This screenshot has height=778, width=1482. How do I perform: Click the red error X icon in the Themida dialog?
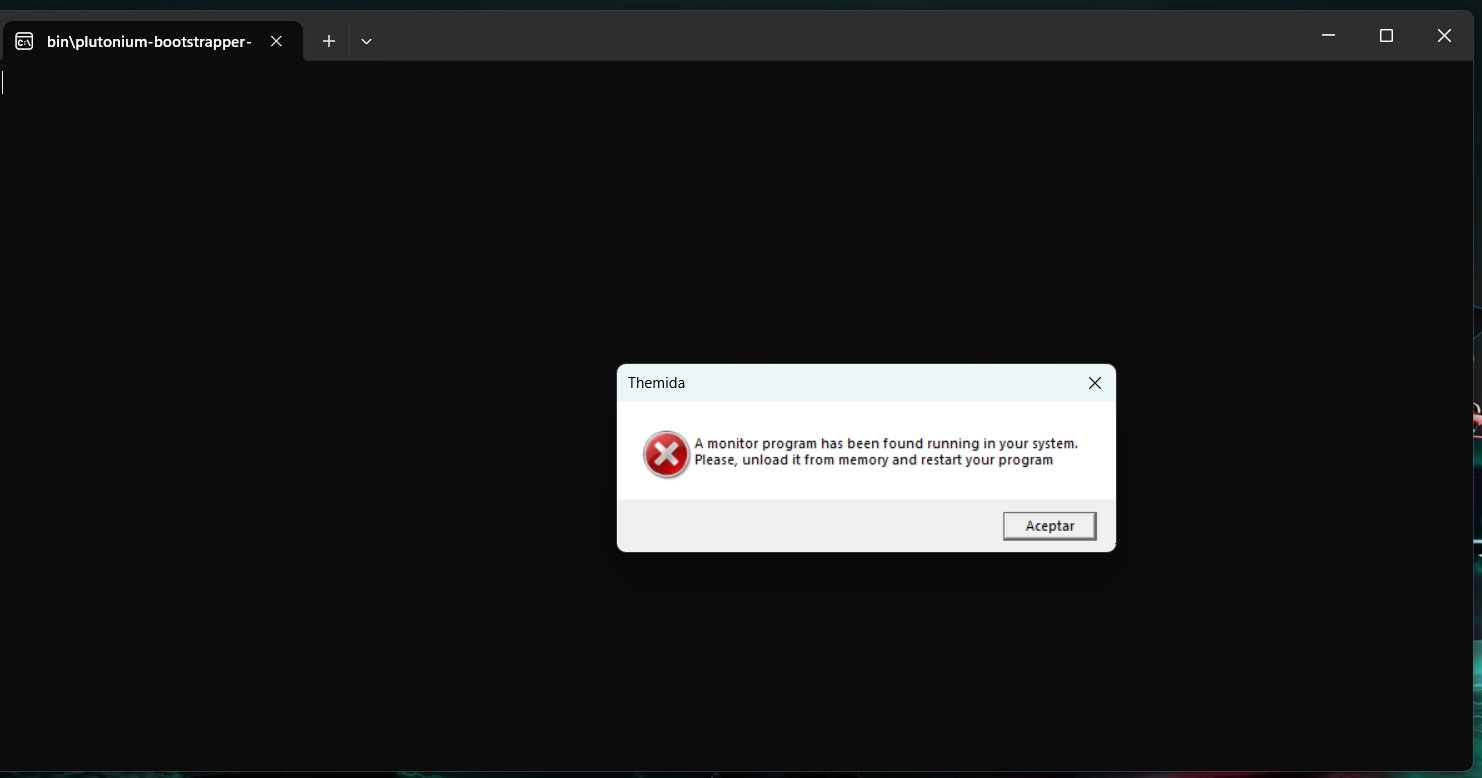pyautogui.click(x=666, y=454)
